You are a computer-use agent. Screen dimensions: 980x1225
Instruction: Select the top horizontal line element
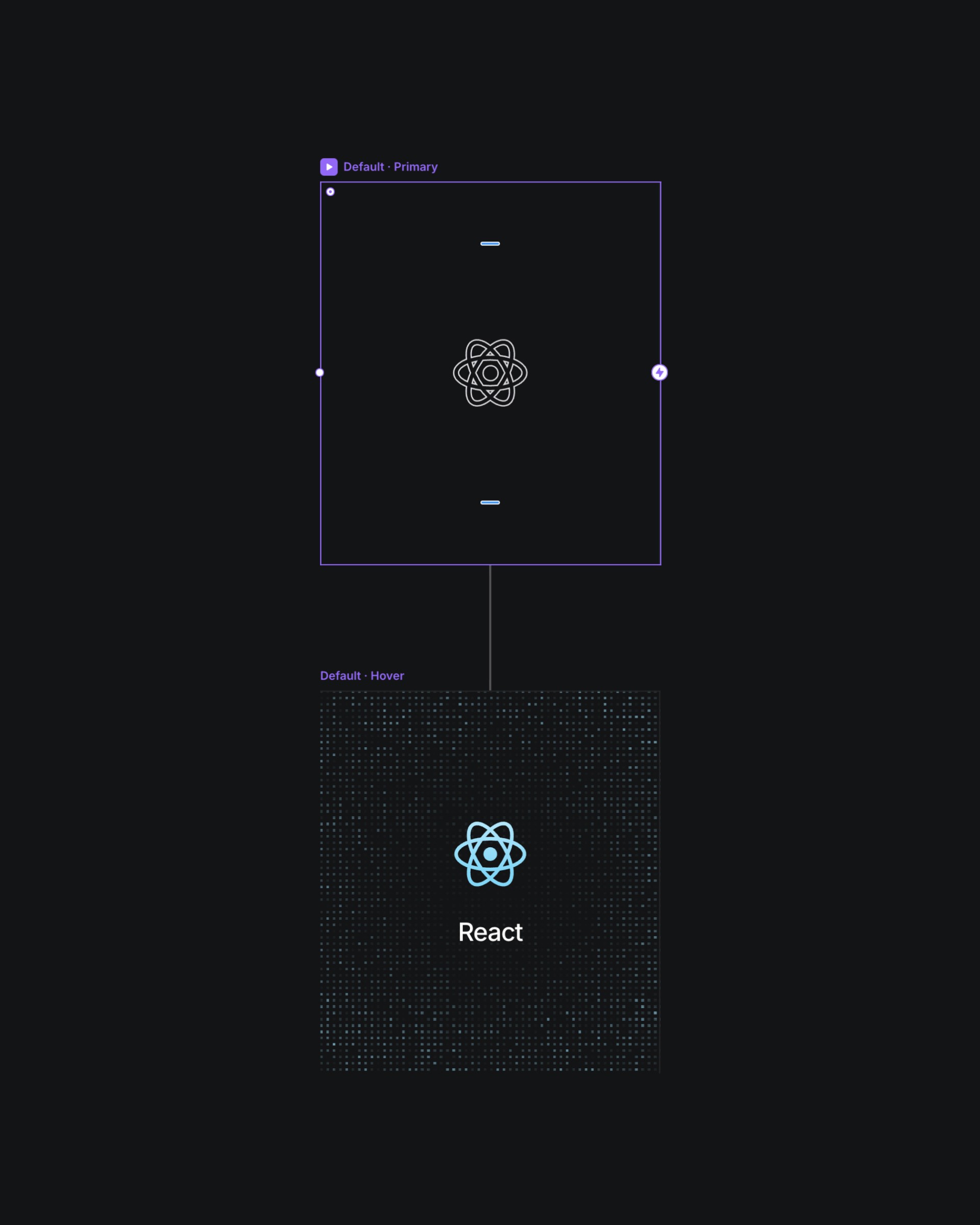(490, 243)
